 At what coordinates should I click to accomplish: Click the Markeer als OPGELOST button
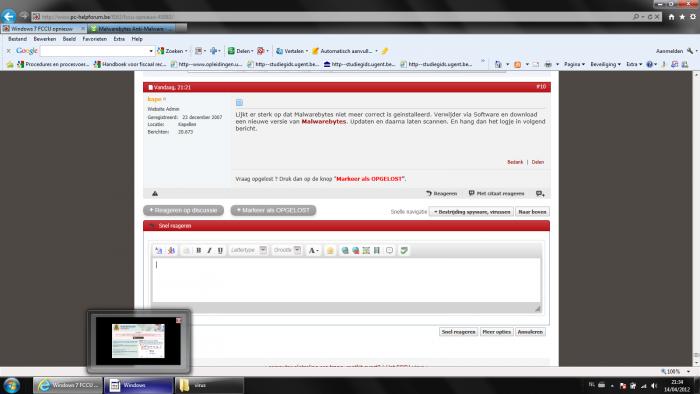(x=273, y=210)
